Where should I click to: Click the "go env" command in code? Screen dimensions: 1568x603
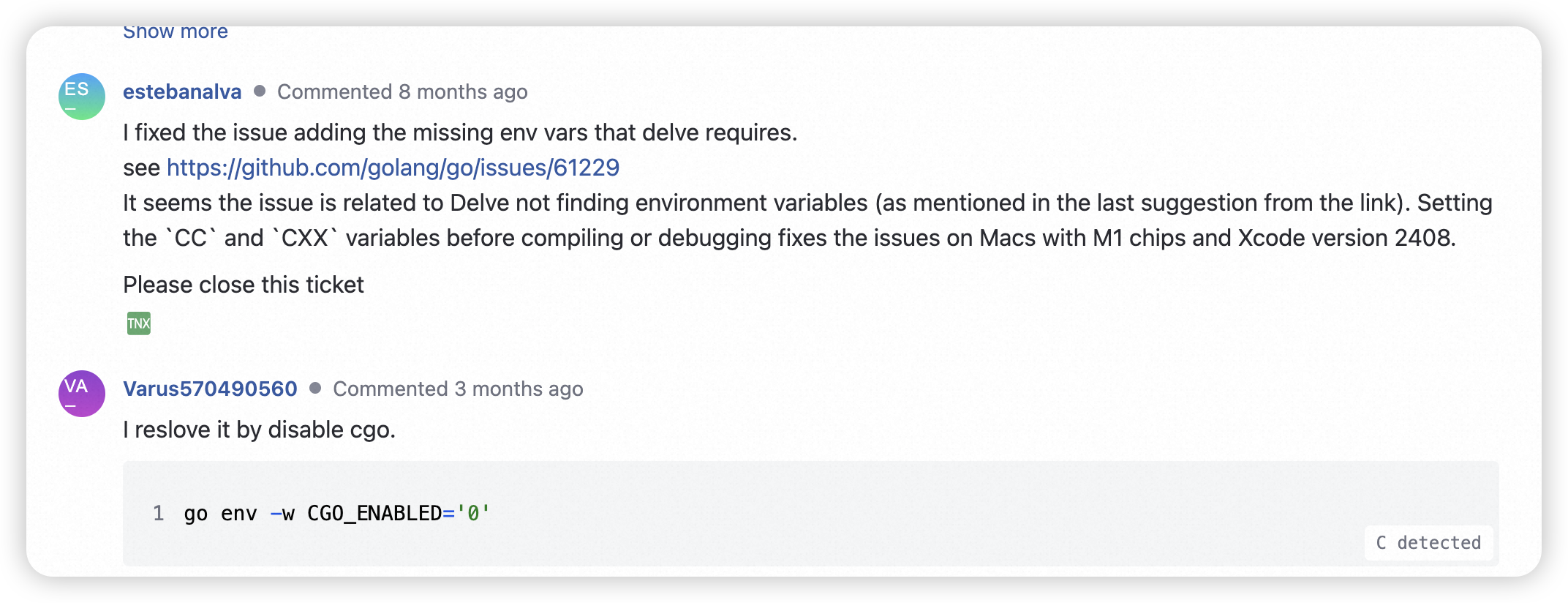coord(220,514)
